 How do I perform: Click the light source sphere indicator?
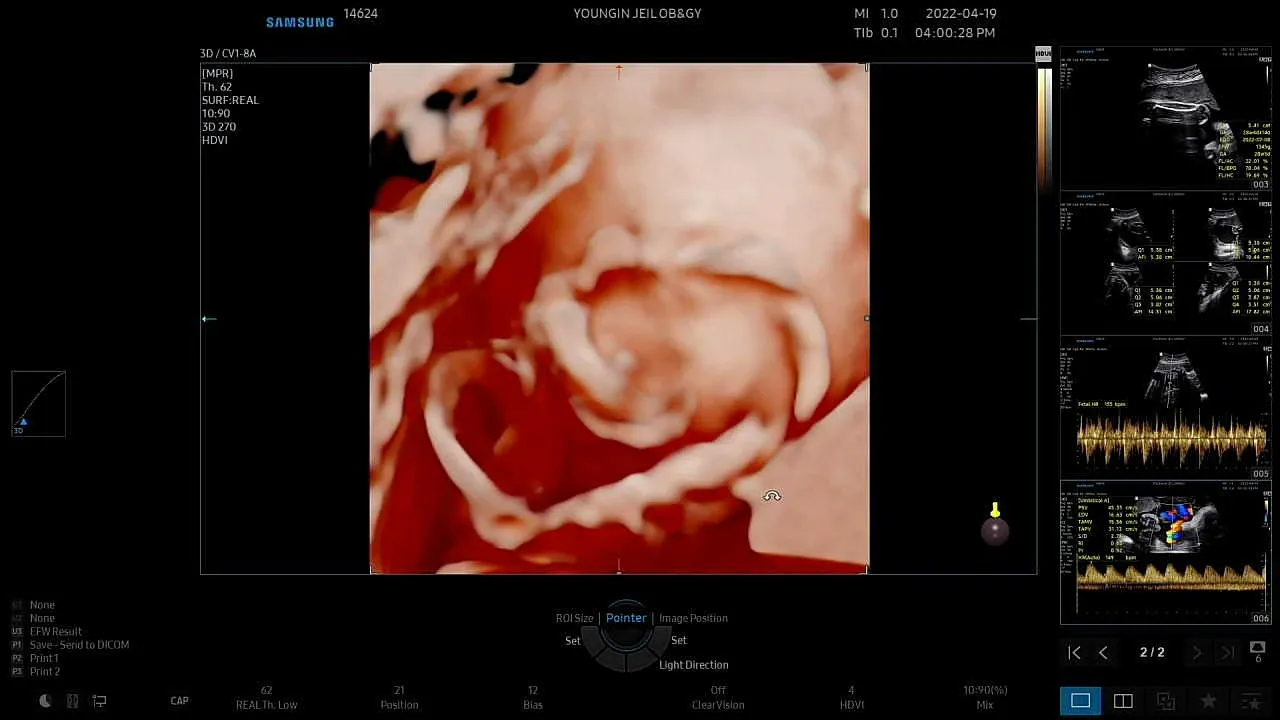point(994,530)
